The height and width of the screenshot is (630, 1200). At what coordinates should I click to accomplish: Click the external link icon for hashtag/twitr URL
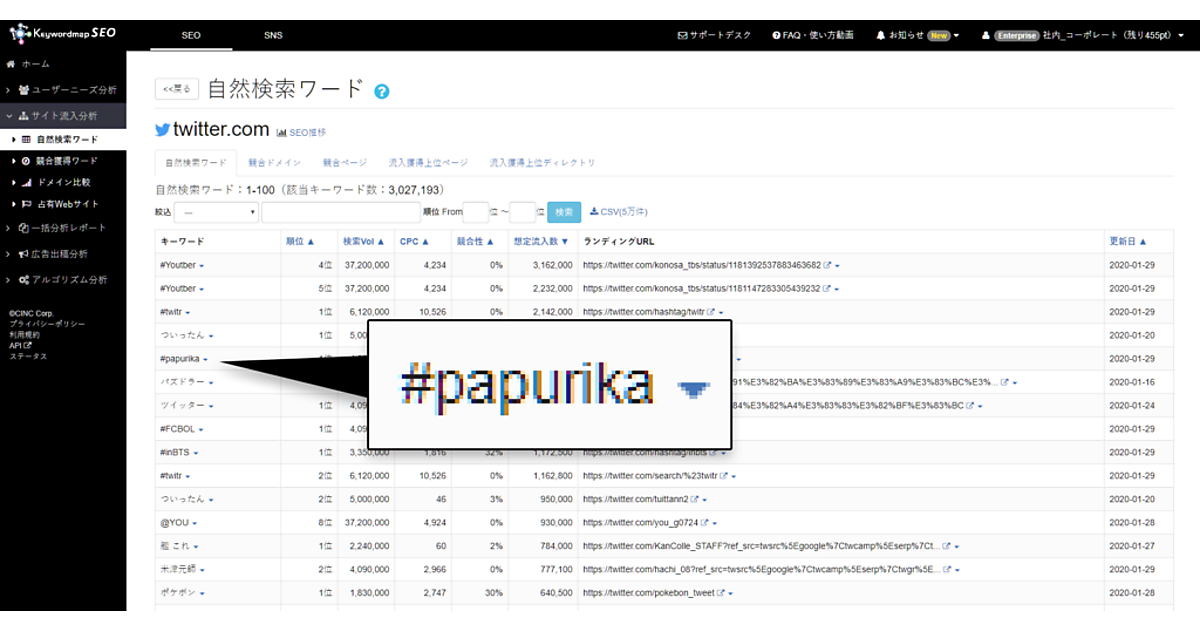pyautogui.click(x=711, y=312)
